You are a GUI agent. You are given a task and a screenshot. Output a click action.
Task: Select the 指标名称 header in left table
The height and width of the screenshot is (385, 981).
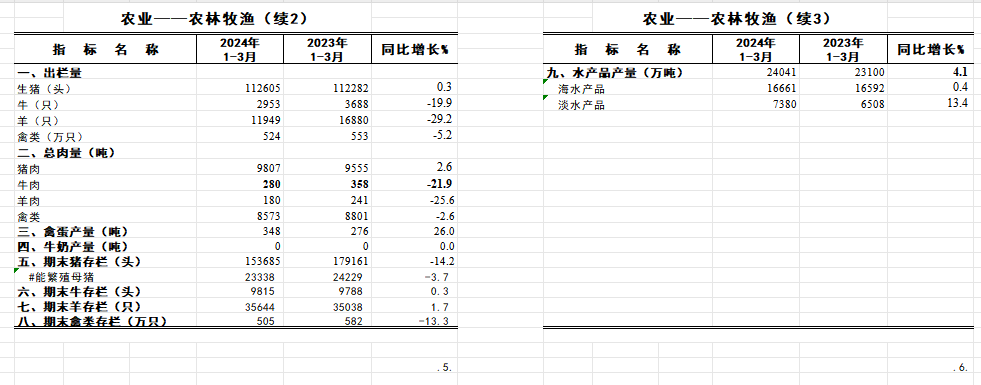click(x=105, y=49)
